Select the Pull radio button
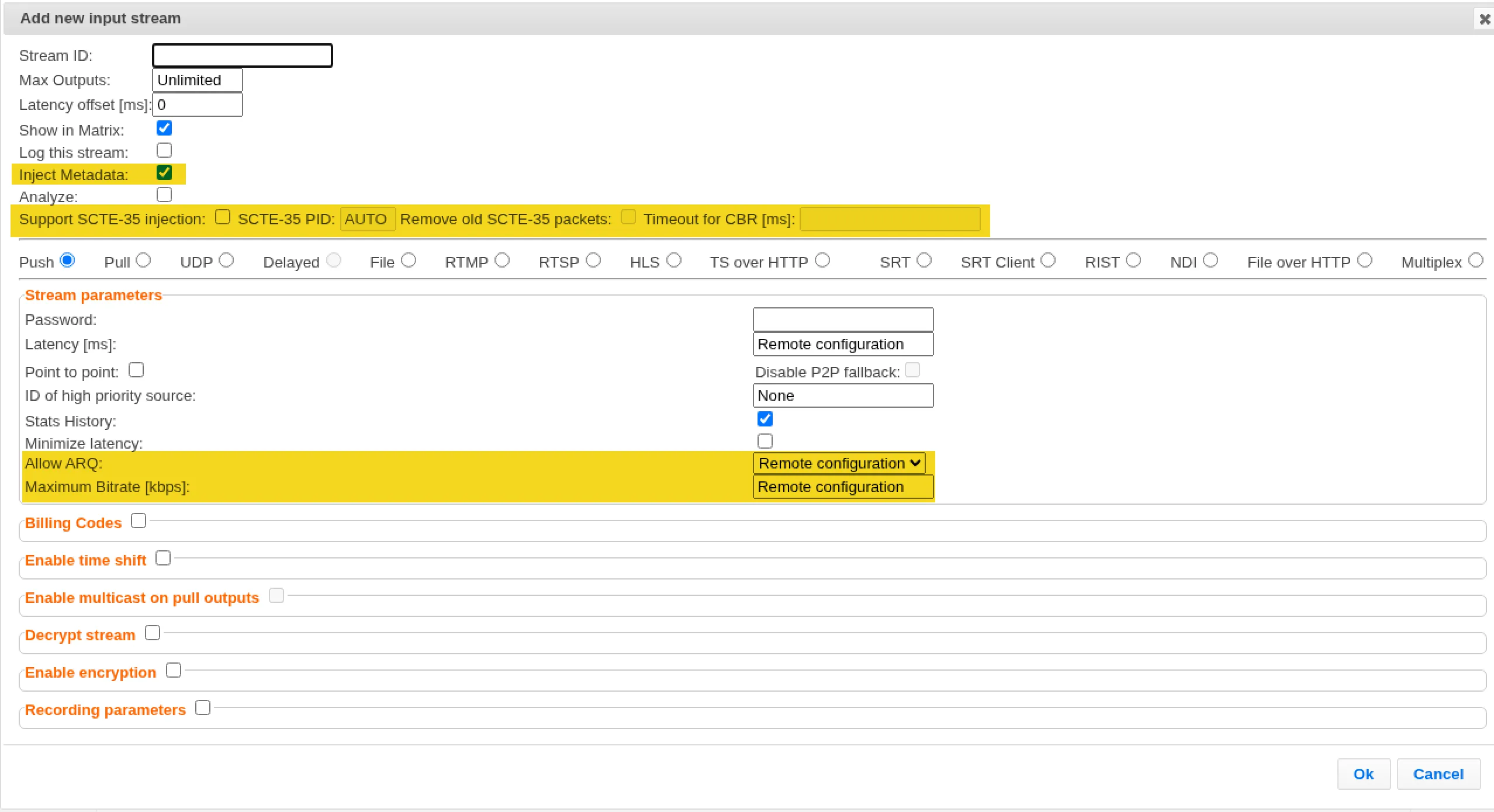Viewport: 1494px width, 812px height. coord(144,260)
